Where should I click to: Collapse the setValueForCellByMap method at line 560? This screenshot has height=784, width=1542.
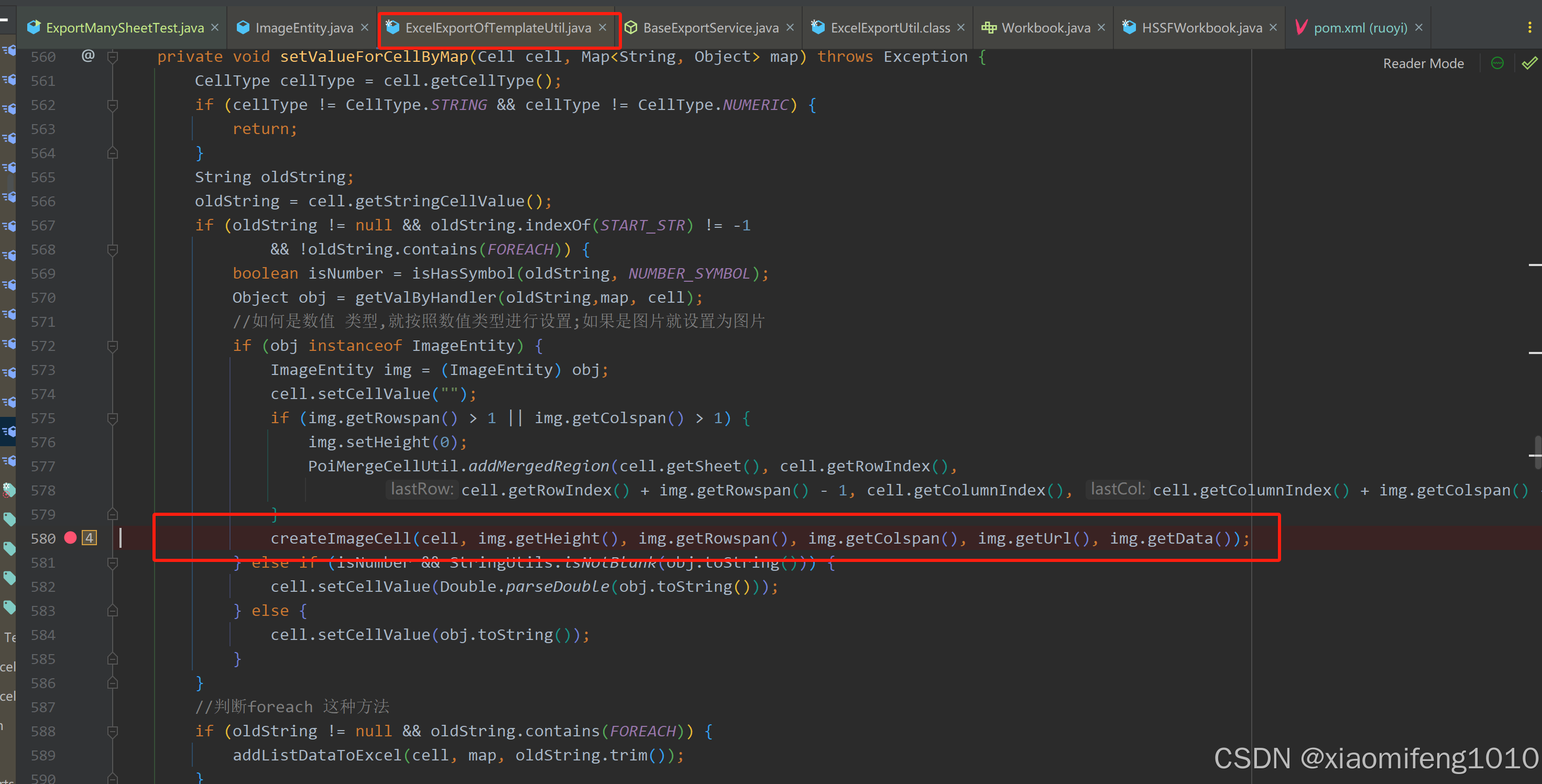[x=113, y=57]
